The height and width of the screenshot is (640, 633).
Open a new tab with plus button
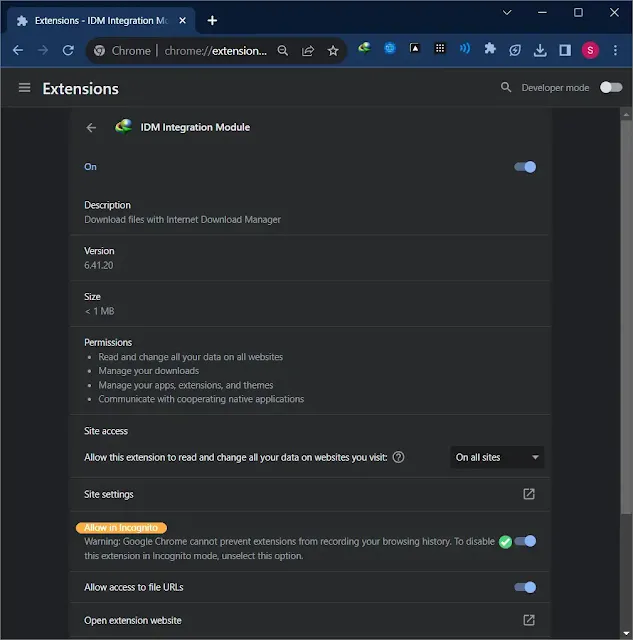[212, 20]
